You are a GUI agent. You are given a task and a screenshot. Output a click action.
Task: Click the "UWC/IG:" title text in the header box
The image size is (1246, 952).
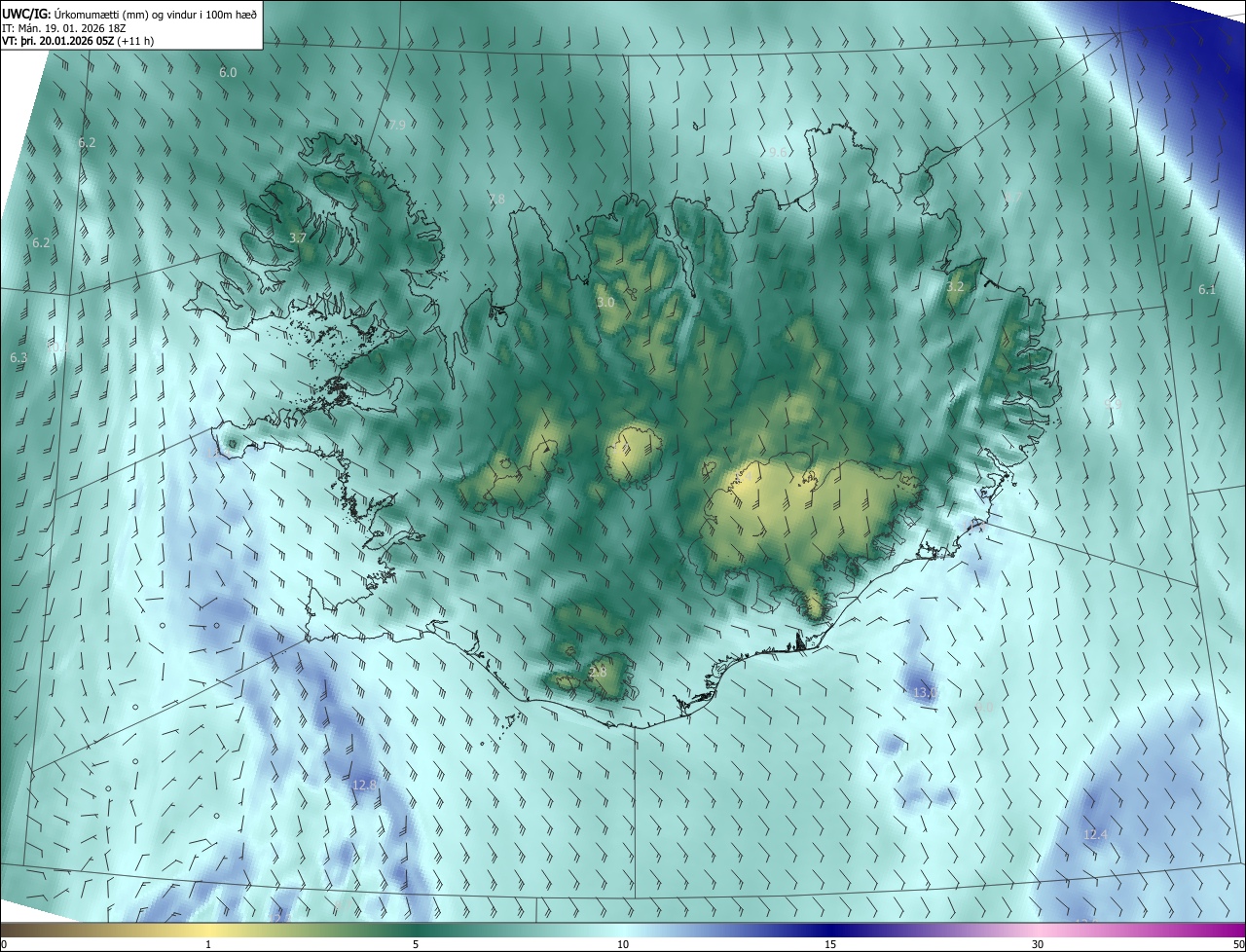coord(25,14)
